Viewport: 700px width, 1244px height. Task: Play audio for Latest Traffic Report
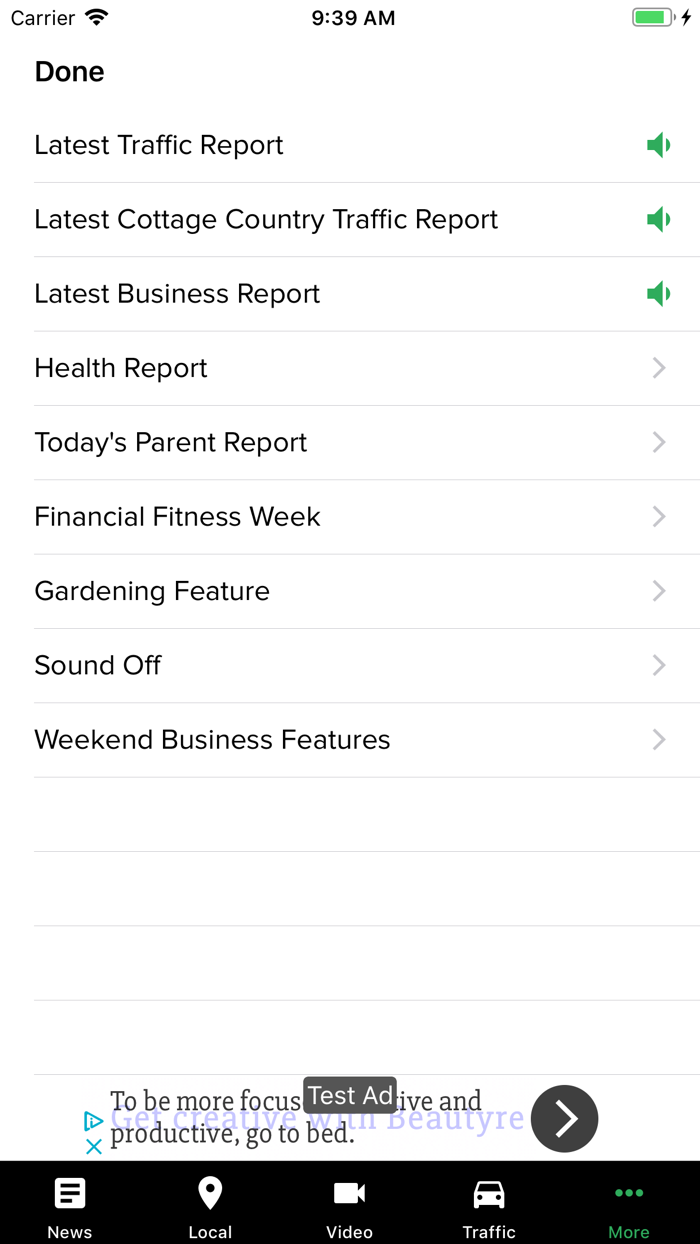[658, 146]
